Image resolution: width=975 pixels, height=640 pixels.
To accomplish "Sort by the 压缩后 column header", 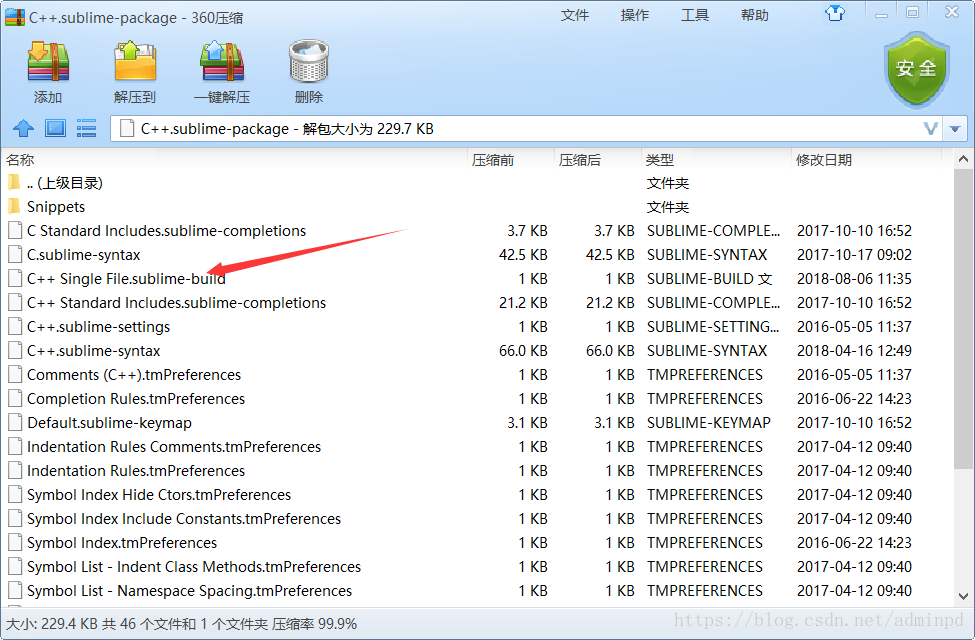I will coord(598,160).
